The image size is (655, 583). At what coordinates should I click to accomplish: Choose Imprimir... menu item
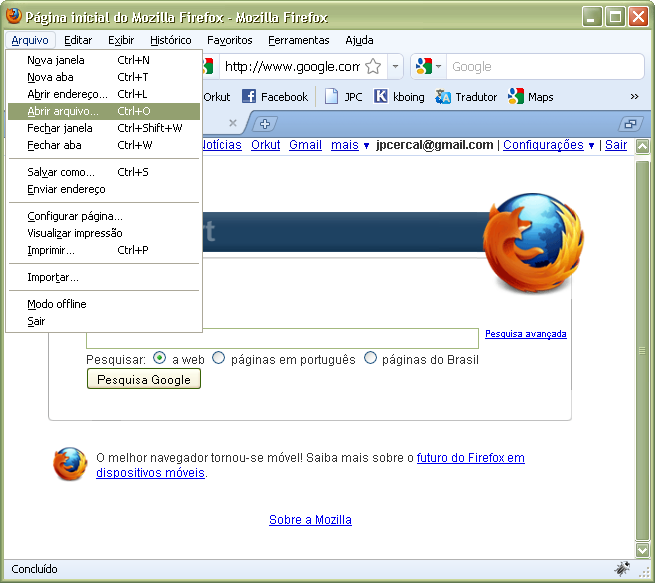[x=104, y=250]
